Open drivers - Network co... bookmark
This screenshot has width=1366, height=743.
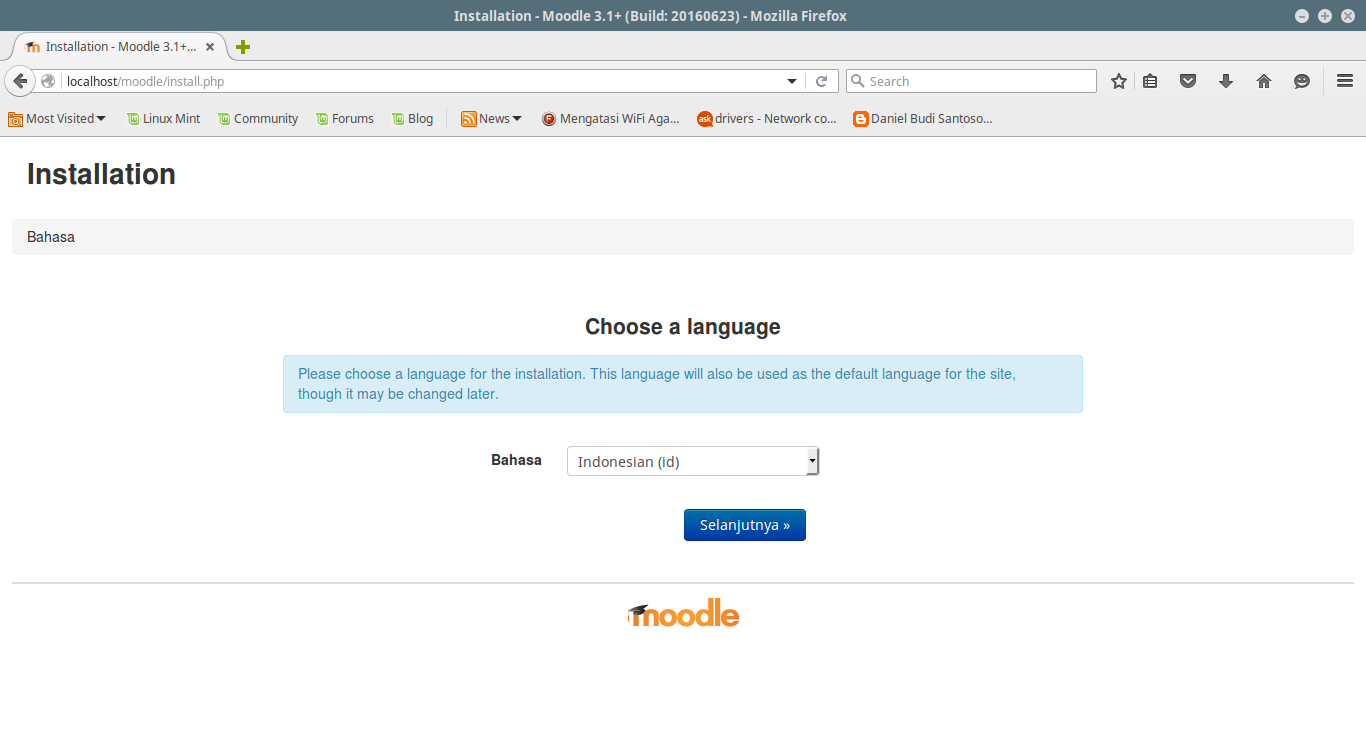click(x=767, y=118)
